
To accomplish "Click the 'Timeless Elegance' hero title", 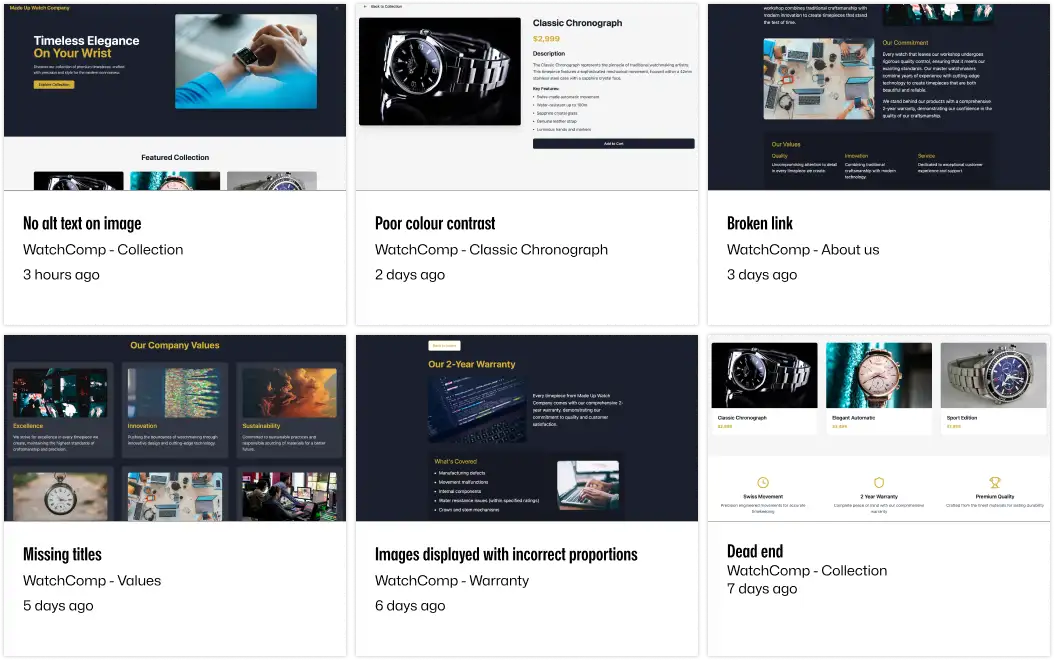I will (87, 41).
